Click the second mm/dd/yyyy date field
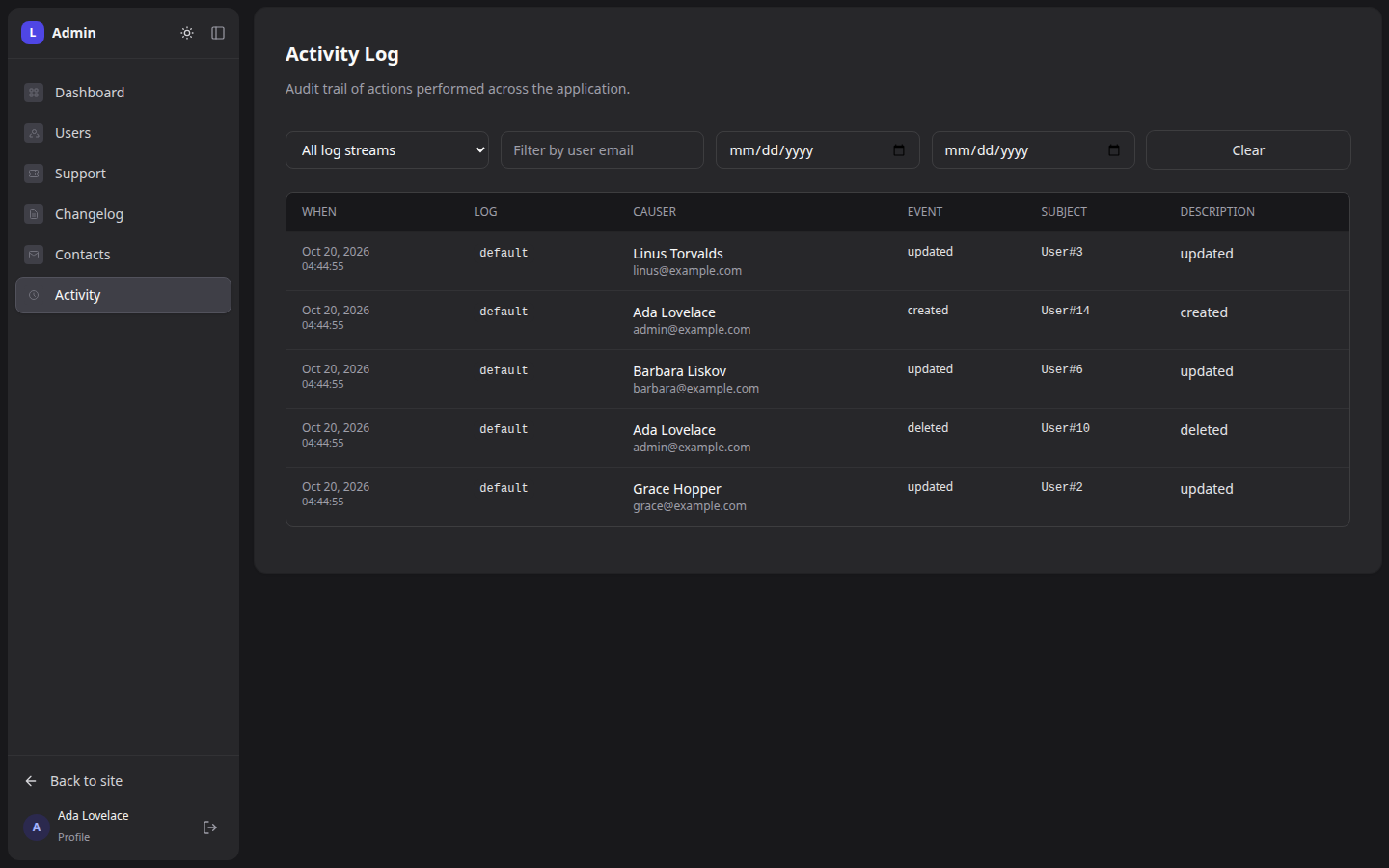1389x868 pixels. click(x=1033, y=150)
